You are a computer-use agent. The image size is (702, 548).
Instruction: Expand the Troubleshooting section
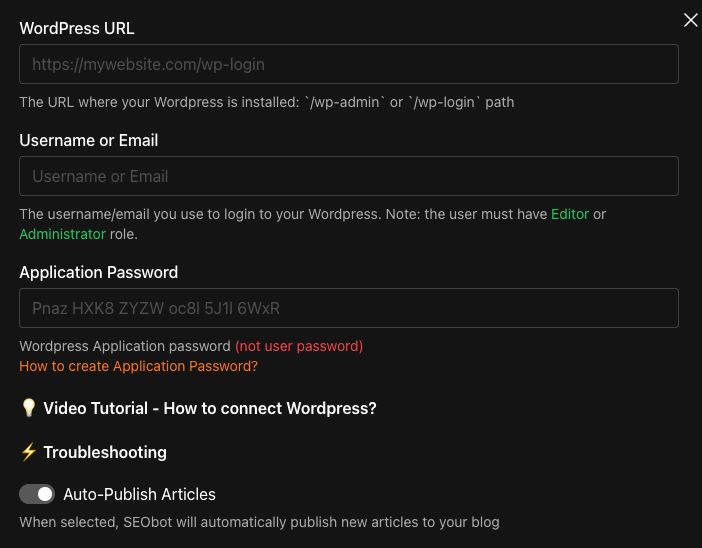coord(105,452)
